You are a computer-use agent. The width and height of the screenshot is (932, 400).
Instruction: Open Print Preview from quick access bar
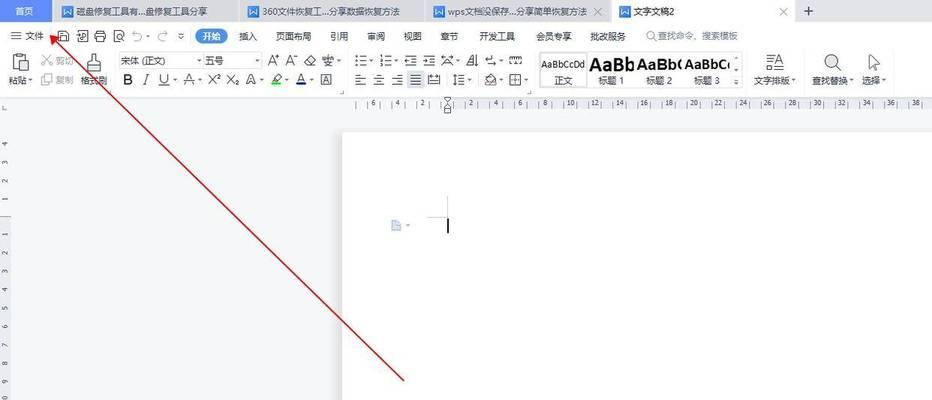119,36
